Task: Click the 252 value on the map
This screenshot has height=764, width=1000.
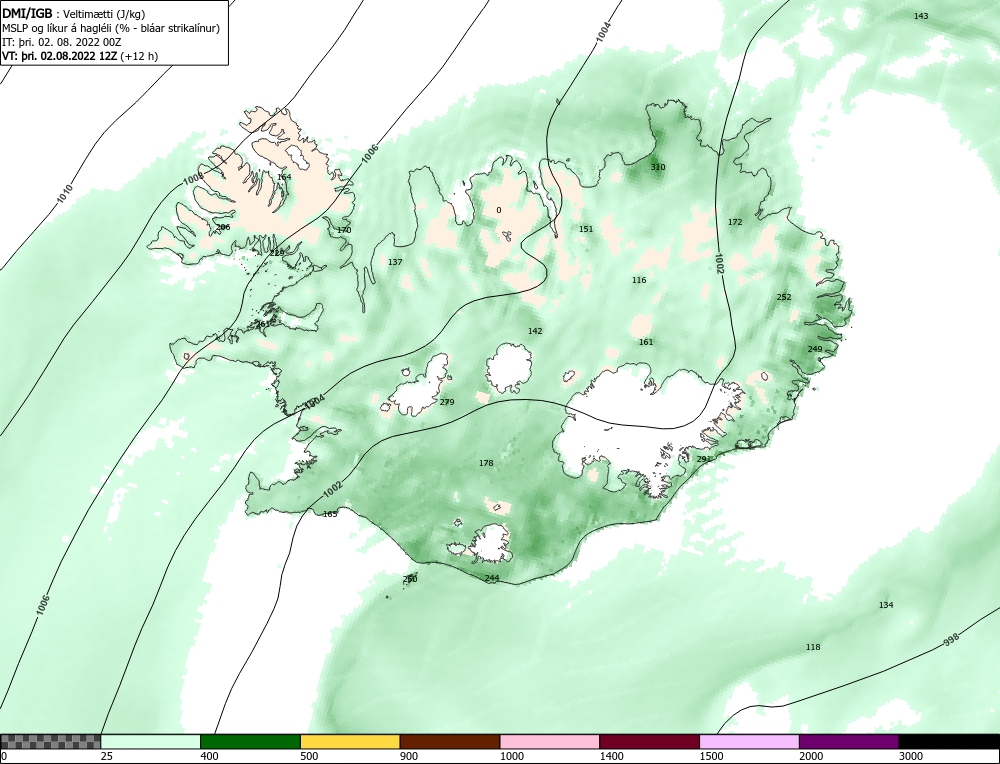Action: [784, 297]
